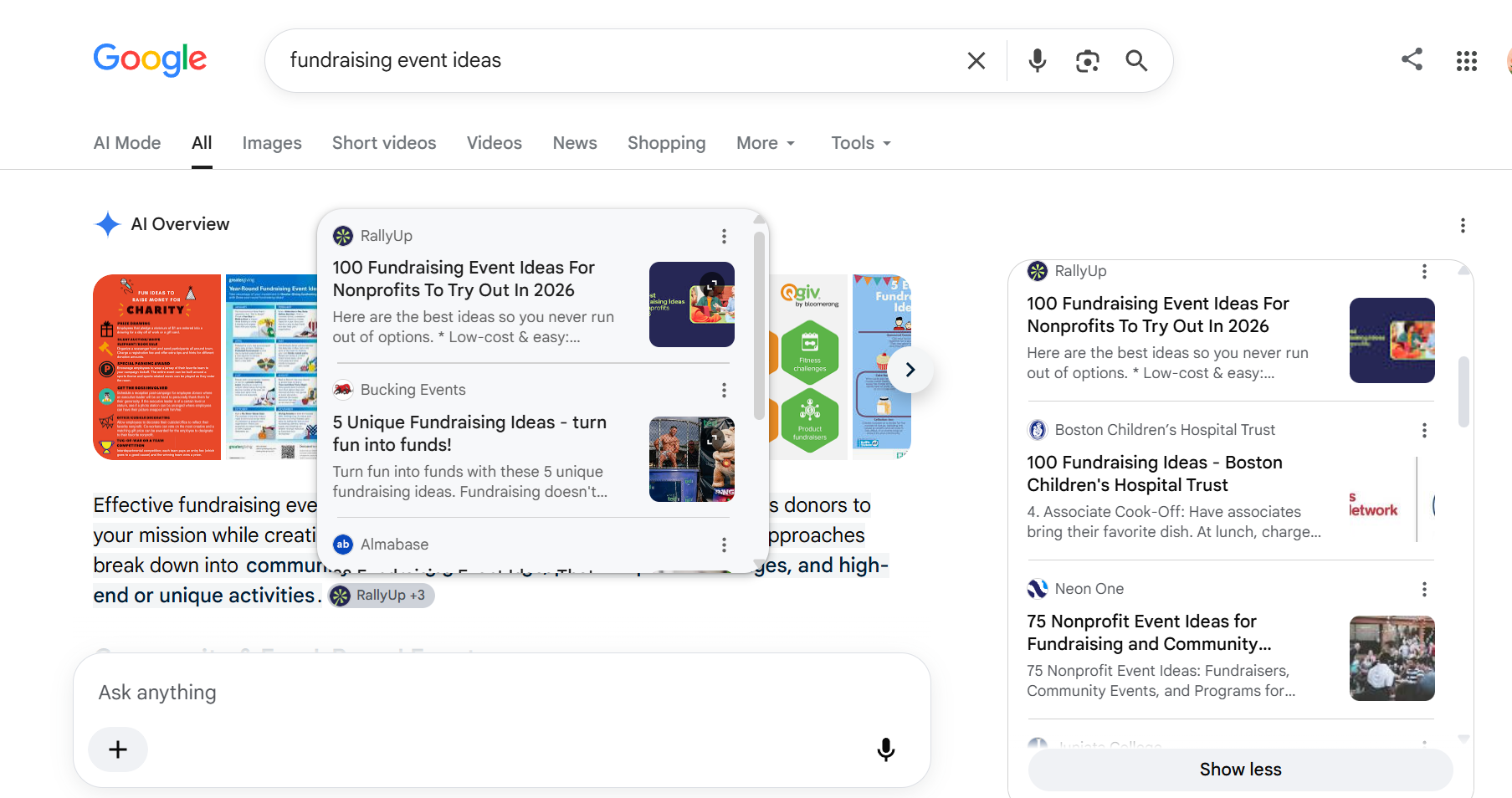
Task: Click the RallyUp +3 source chip
Action: (x=382, y=596)
